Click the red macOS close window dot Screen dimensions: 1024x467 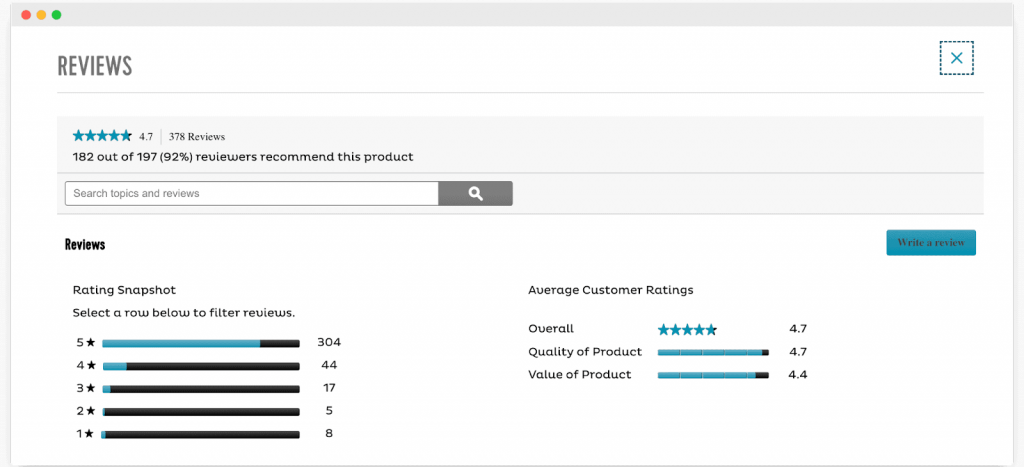pos(26,14)
